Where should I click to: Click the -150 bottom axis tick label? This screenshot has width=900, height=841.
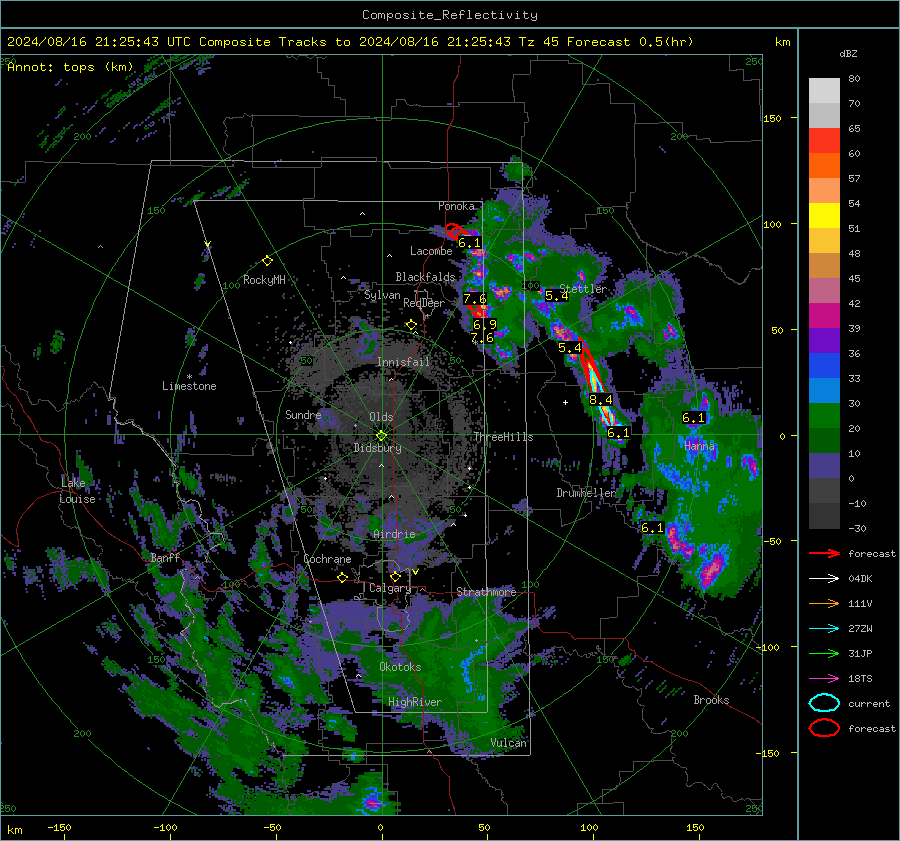pyautogui.click(x=59, y=828)
